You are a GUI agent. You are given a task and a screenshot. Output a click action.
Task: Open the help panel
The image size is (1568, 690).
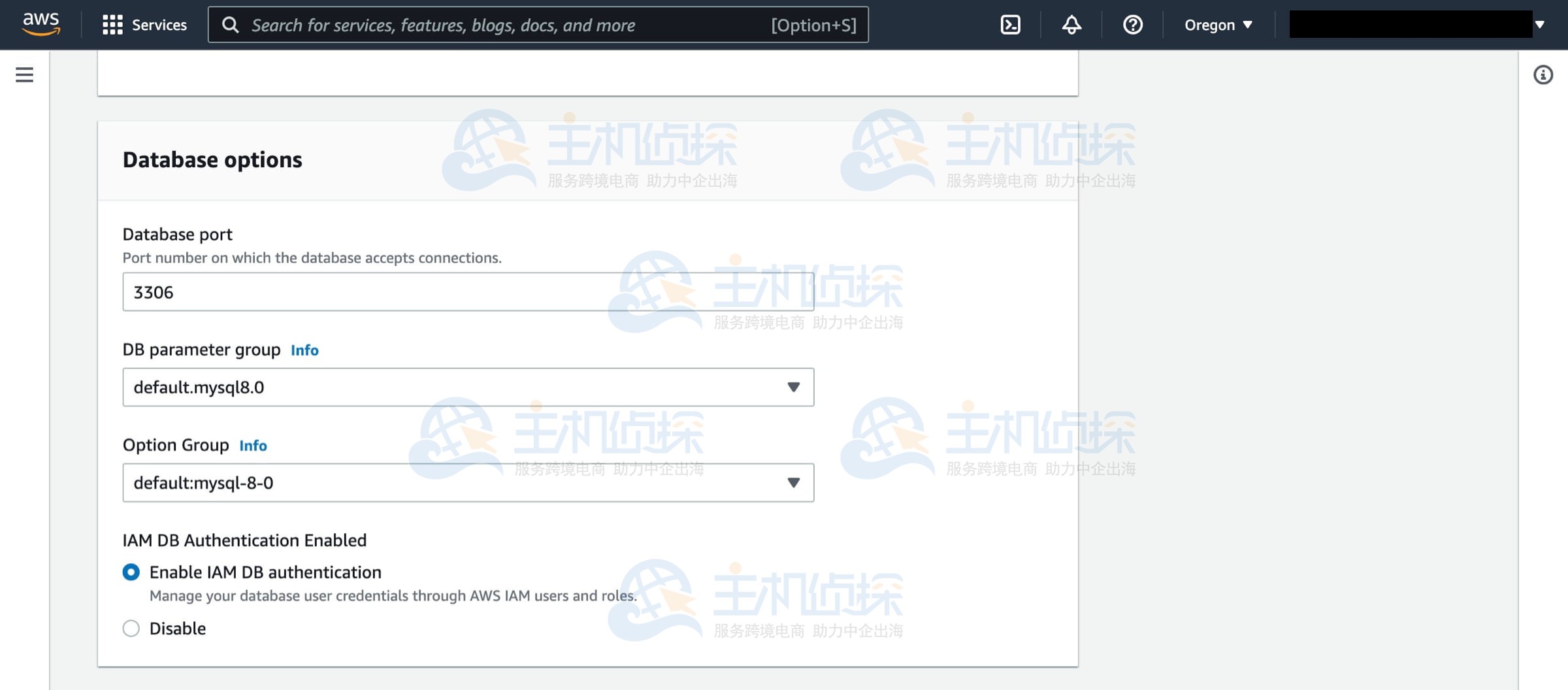[1132, 24]
